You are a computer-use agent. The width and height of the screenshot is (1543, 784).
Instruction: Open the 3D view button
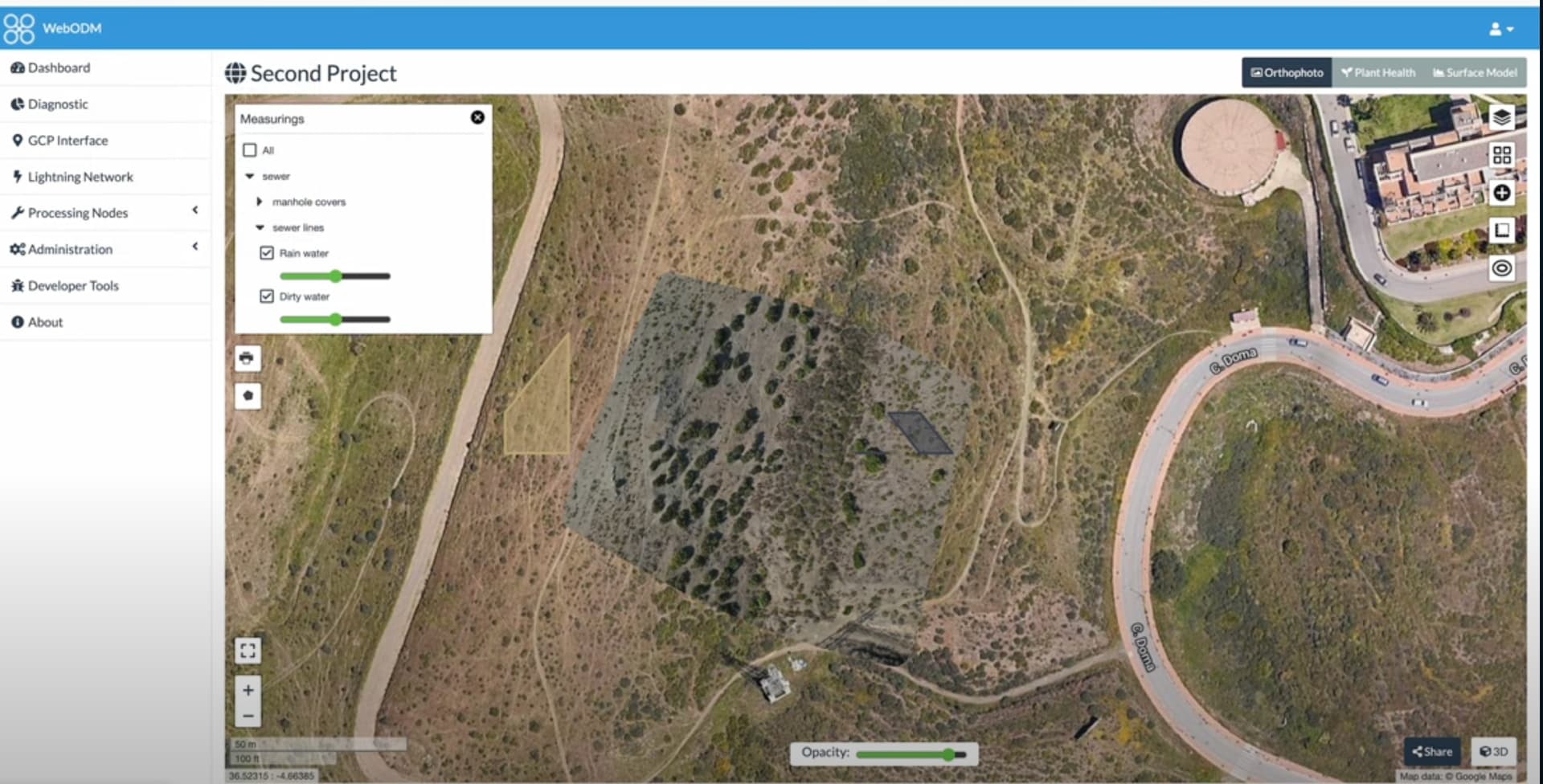point(1495,751)
